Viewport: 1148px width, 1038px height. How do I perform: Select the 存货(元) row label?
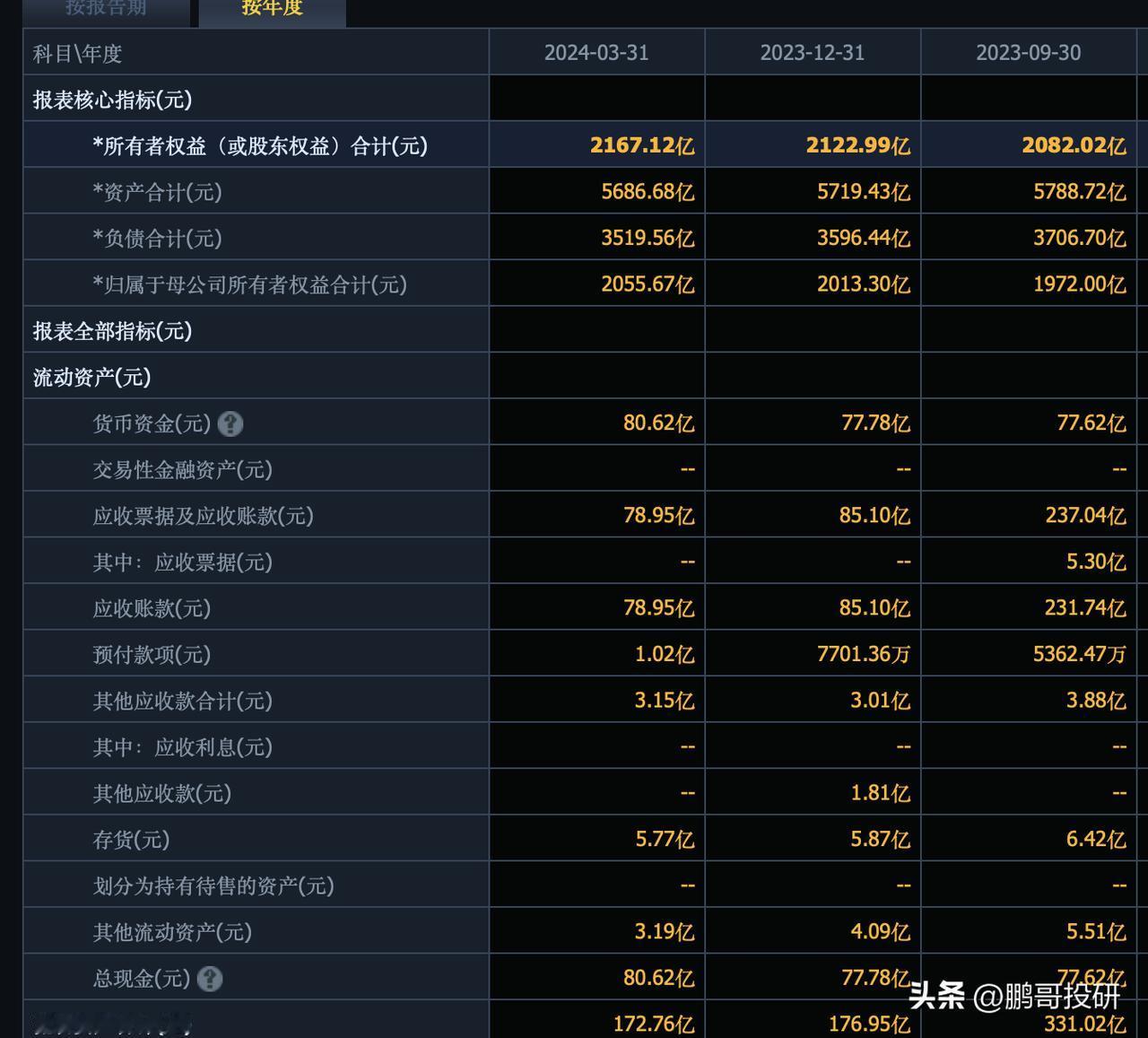pos(131,840)
